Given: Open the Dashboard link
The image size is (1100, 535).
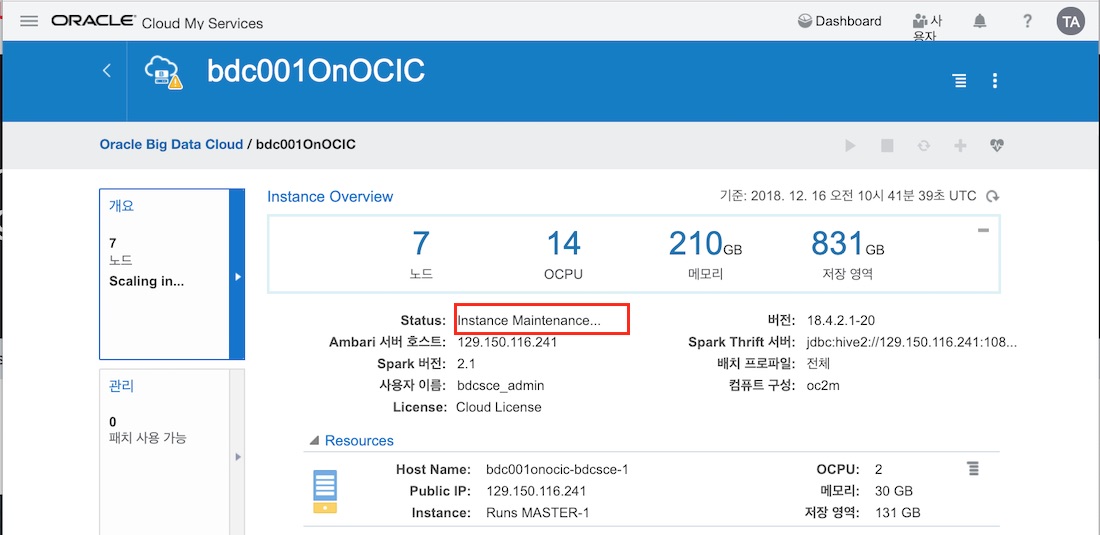Looking at the screenshot, I should pyautogui.click(x=840, y=21).
